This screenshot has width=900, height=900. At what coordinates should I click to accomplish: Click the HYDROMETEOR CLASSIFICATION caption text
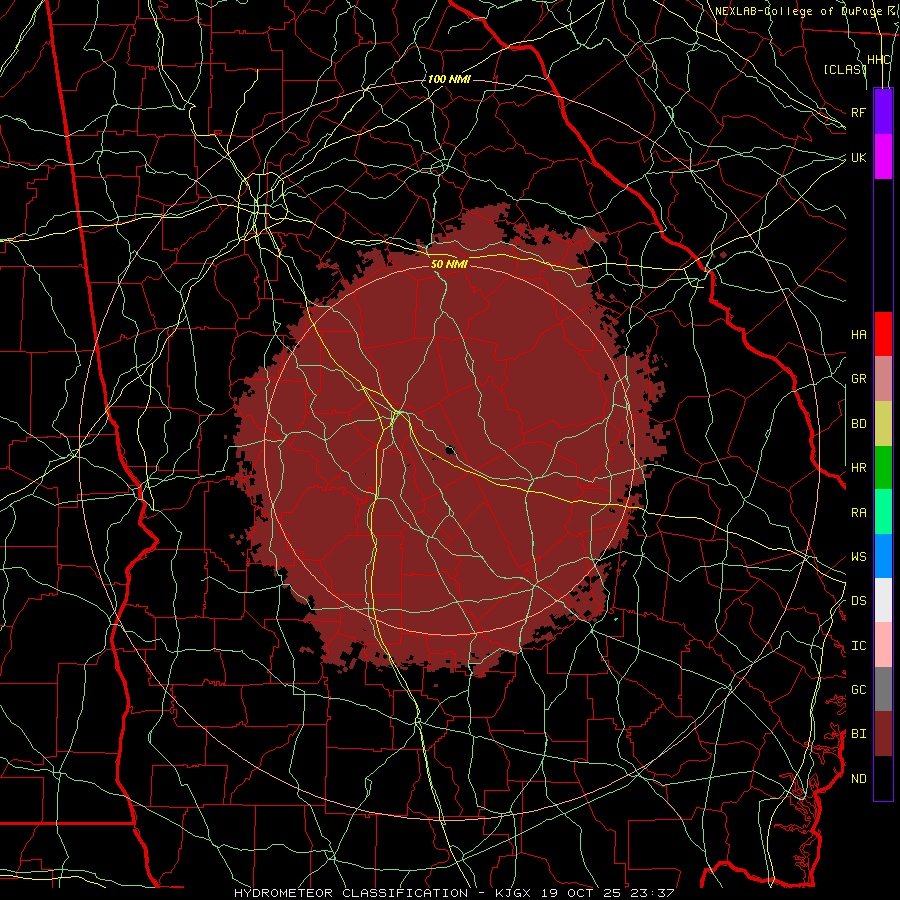(x=351, y=893)
